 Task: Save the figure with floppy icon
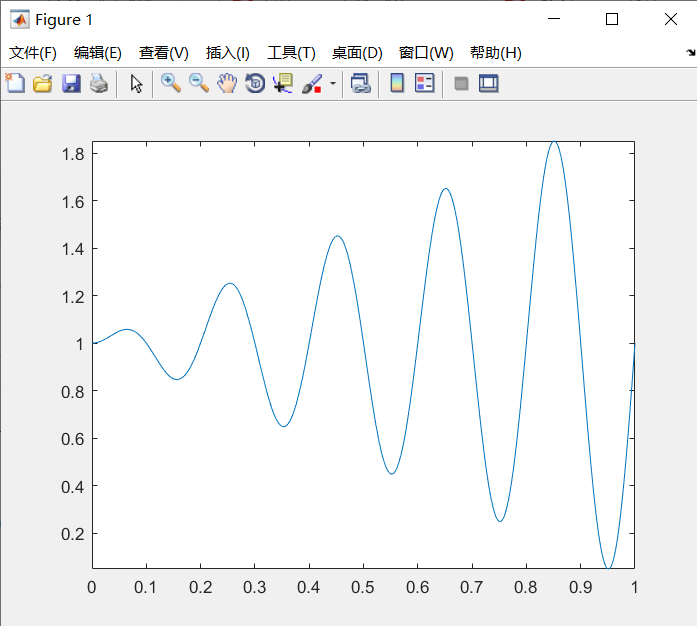71,83
